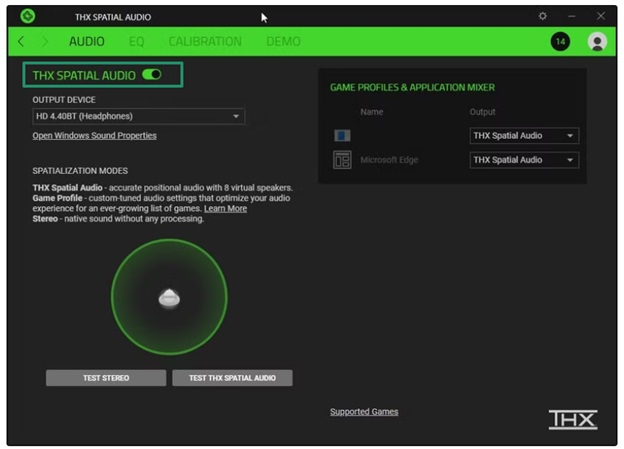
Task: Open settings via the gear icon
Action: [542, 16]
